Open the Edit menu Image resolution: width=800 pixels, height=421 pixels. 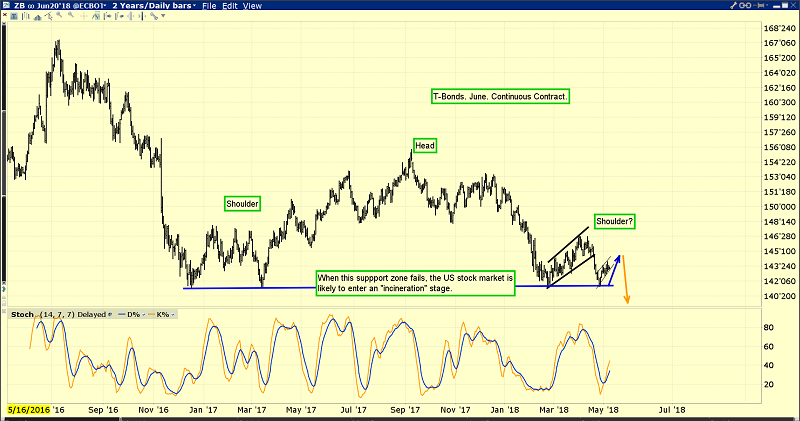tap(230, 6)
